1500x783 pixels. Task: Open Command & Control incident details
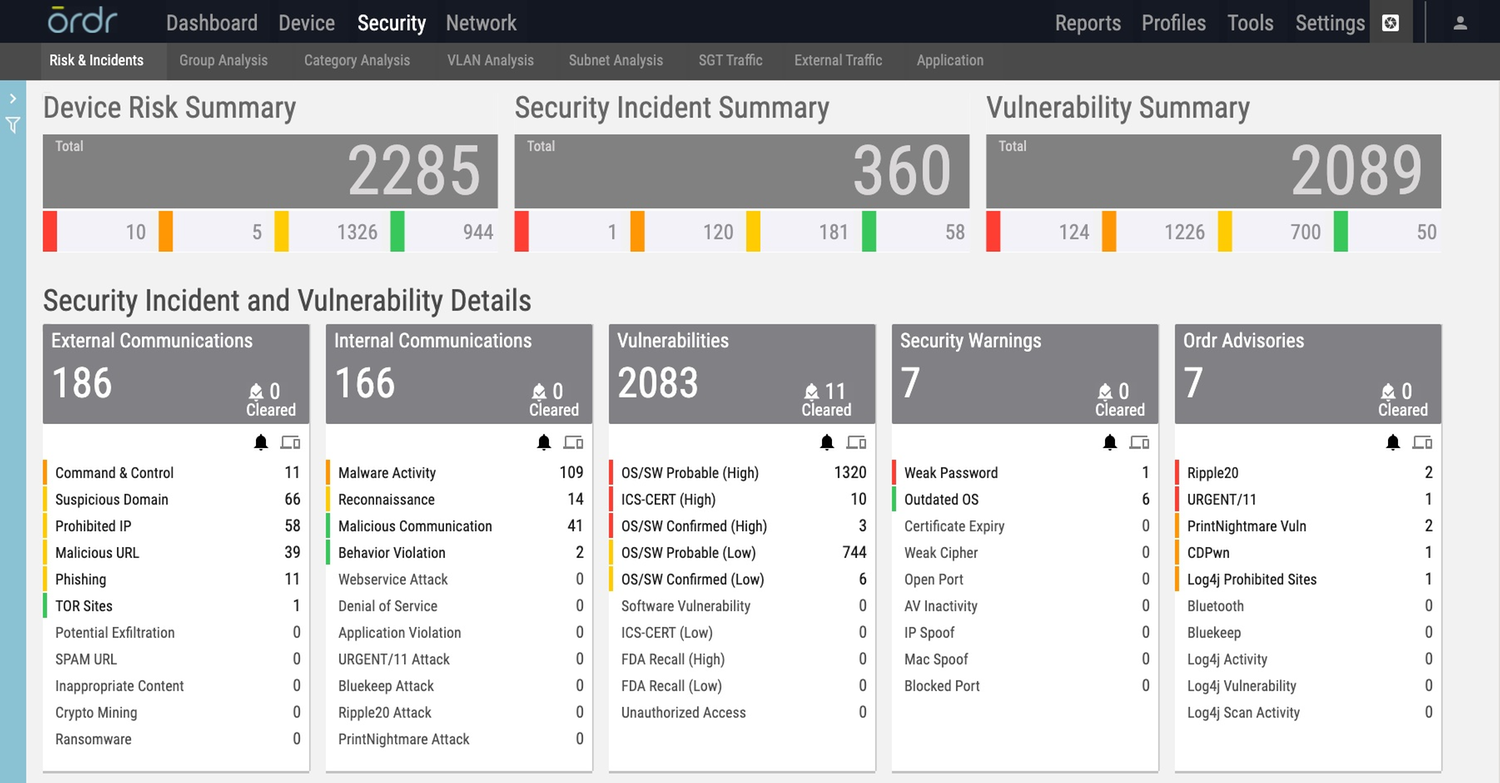click(x=113, y=472)
